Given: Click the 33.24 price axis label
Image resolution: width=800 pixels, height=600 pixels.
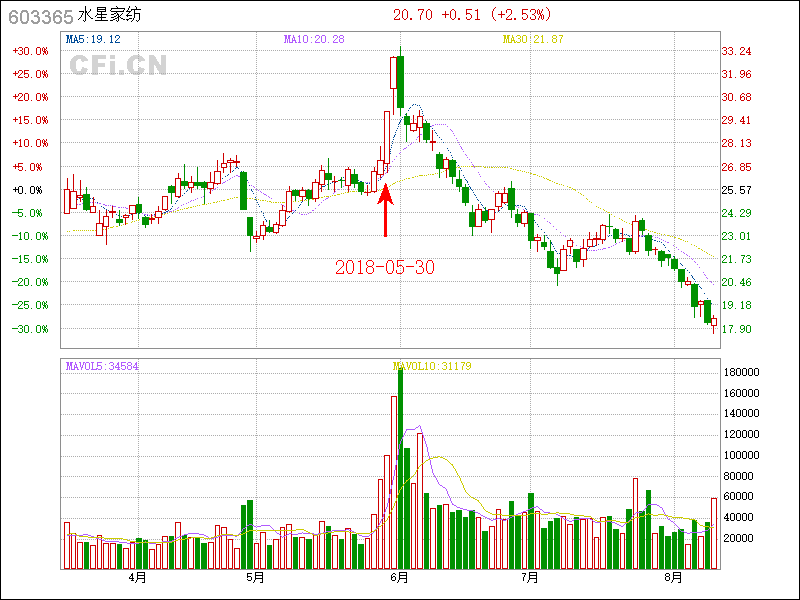Looking at the screenshot, I should pos(736,51).
